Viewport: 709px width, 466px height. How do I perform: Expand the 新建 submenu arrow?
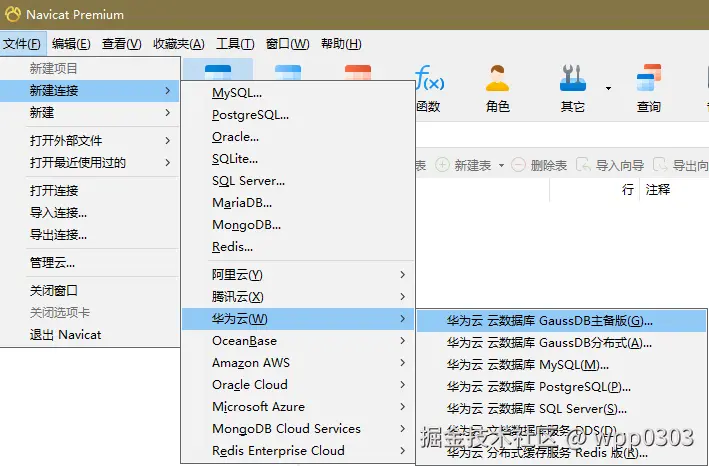click(168, 112)
